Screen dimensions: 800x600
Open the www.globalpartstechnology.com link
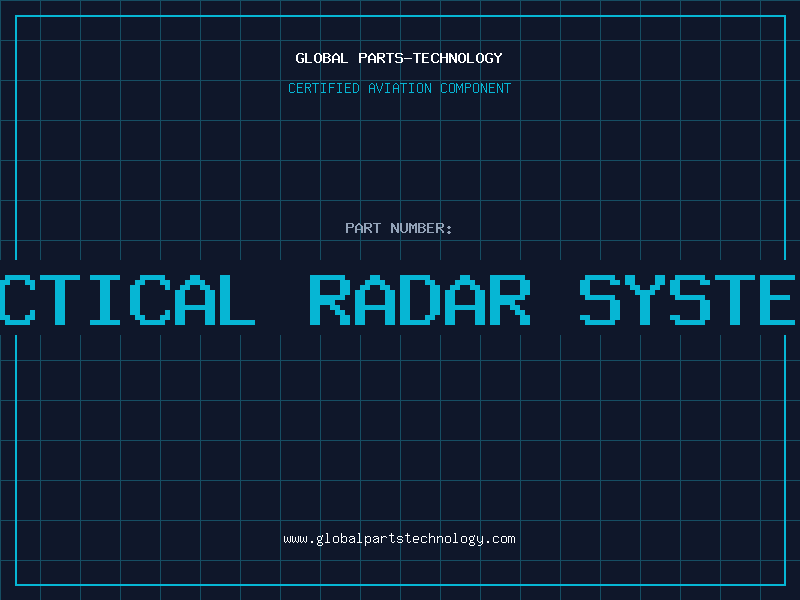(399, 539)
